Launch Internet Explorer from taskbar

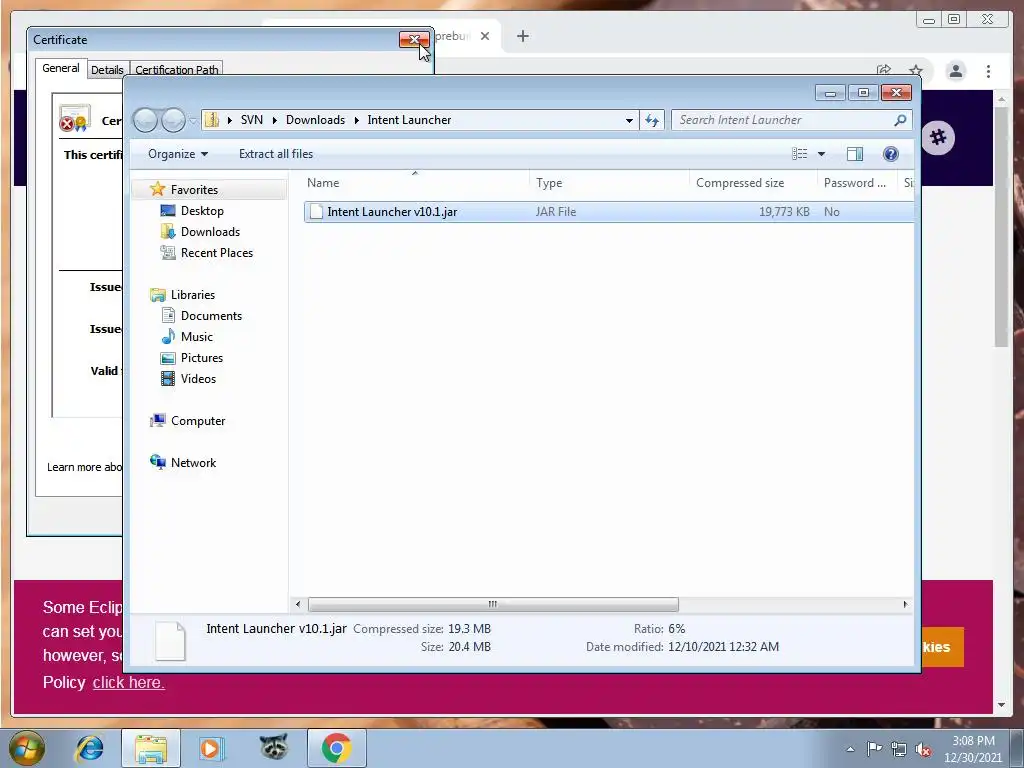pos(90,748)
